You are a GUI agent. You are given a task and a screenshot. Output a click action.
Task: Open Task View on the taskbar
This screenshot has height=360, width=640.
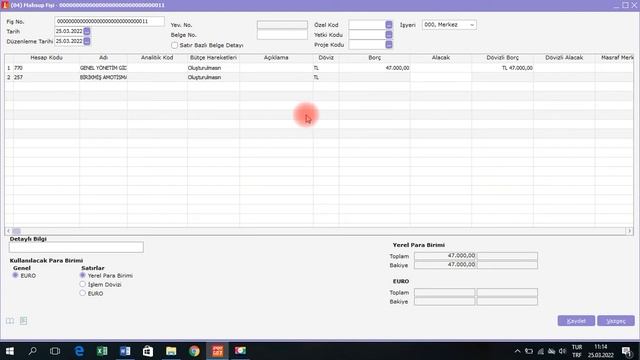pos(55,351)
